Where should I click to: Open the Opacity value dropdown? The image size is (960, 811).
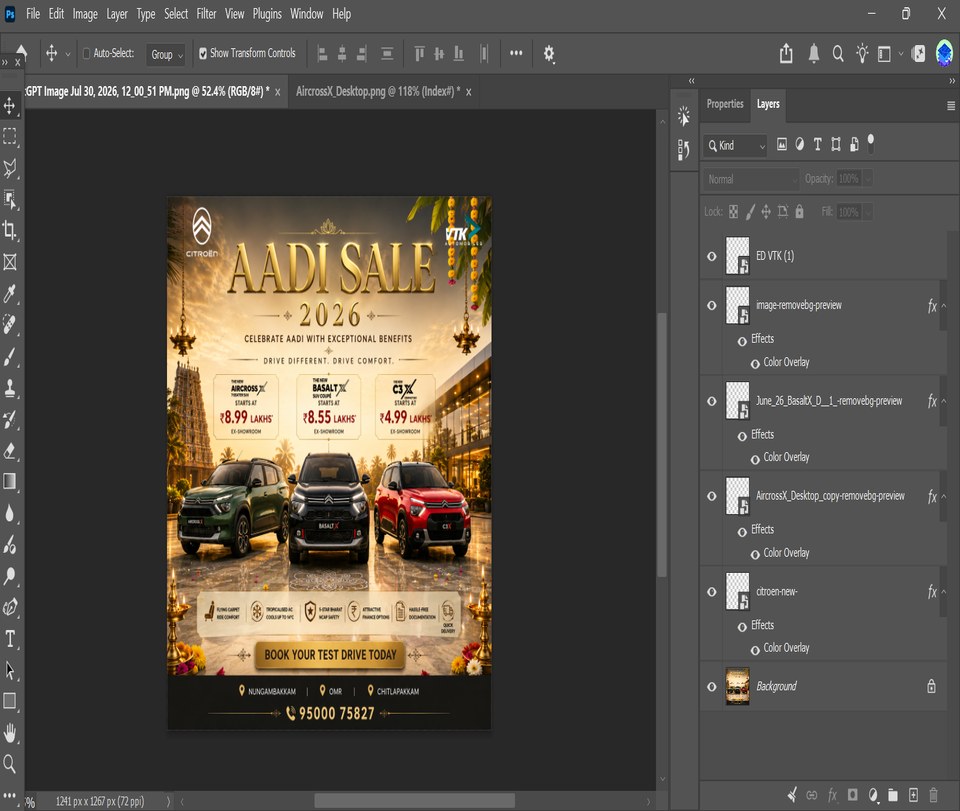868,179
